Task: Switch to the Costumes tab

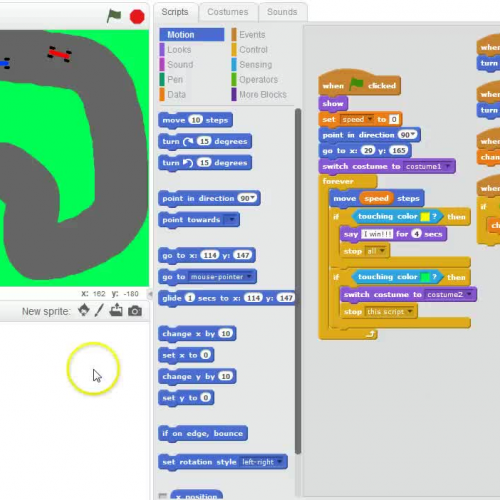Action: (228, 12)
